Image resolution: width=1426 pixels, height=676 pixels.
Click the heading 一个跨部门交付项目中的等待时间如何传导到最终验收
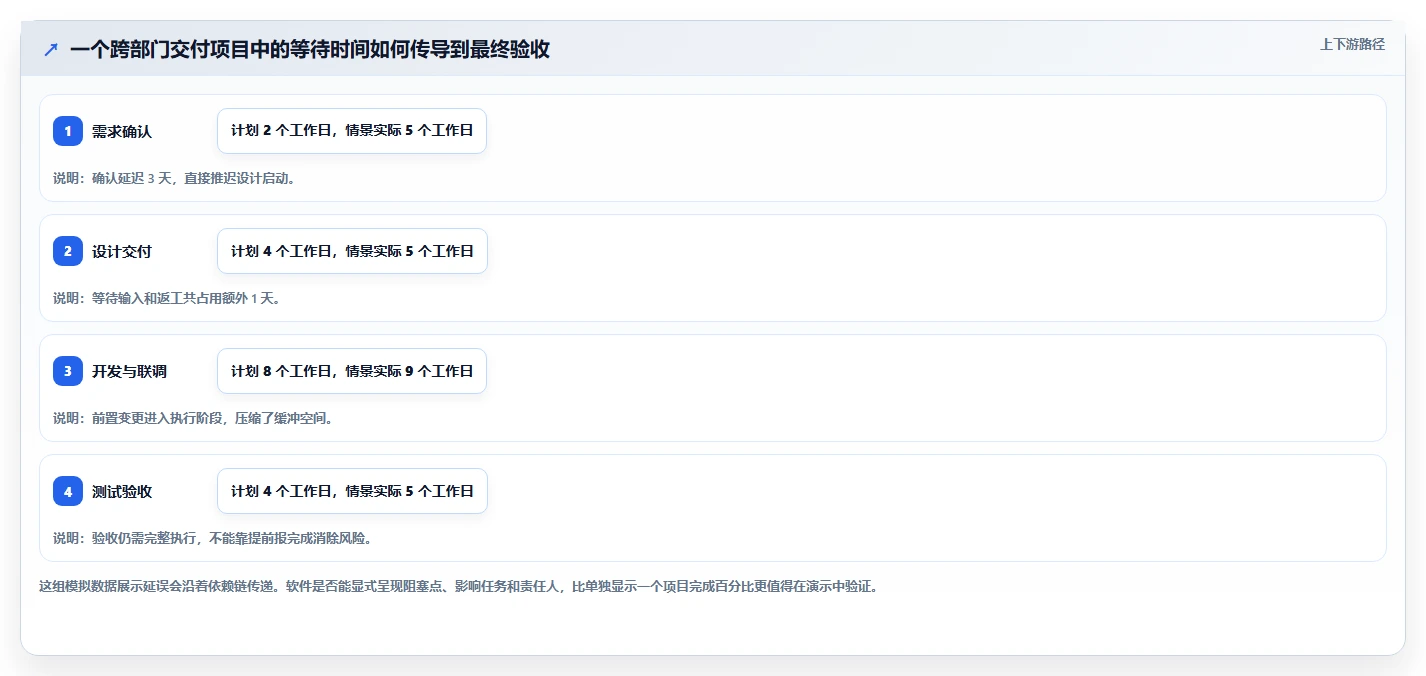310,49
